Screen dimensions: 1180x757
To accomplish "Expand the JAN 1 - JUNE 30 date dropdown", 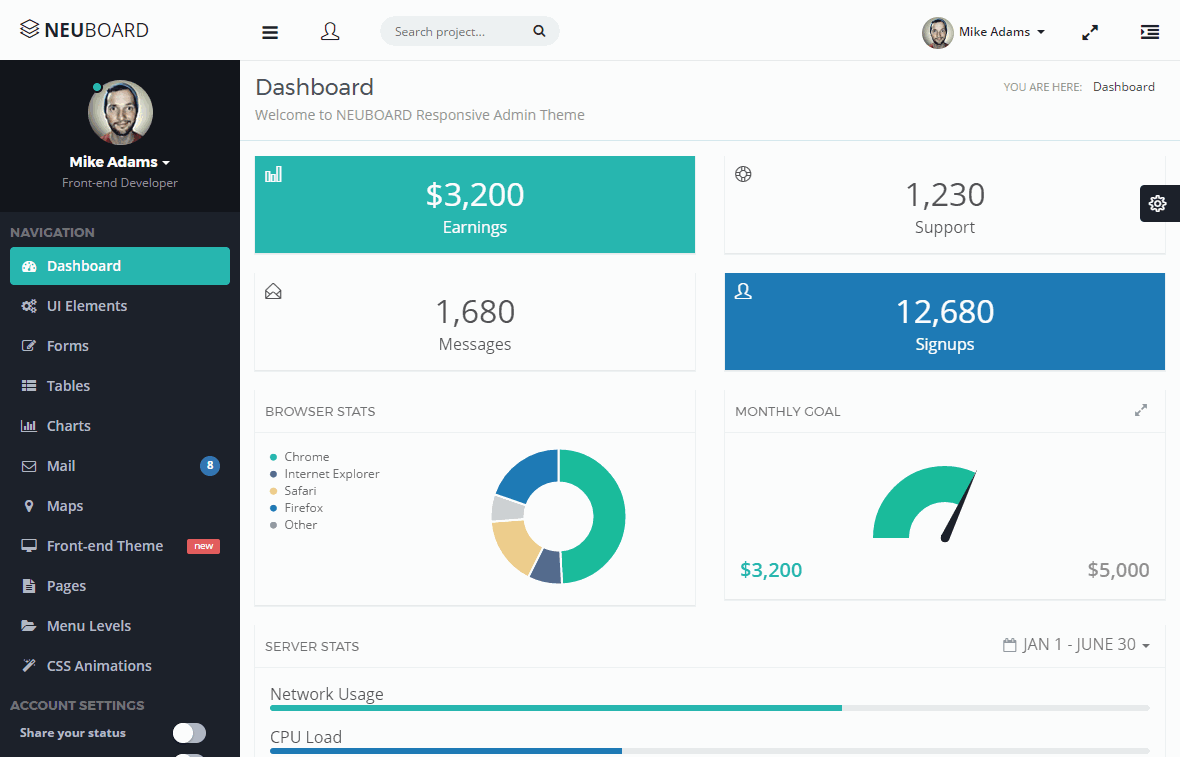I will [1077, 645].
